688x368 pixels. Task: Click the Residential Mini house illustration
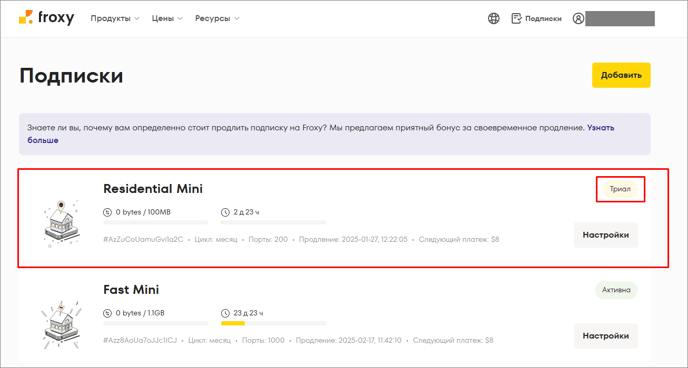pyautogui.click(x=61, y=224)
